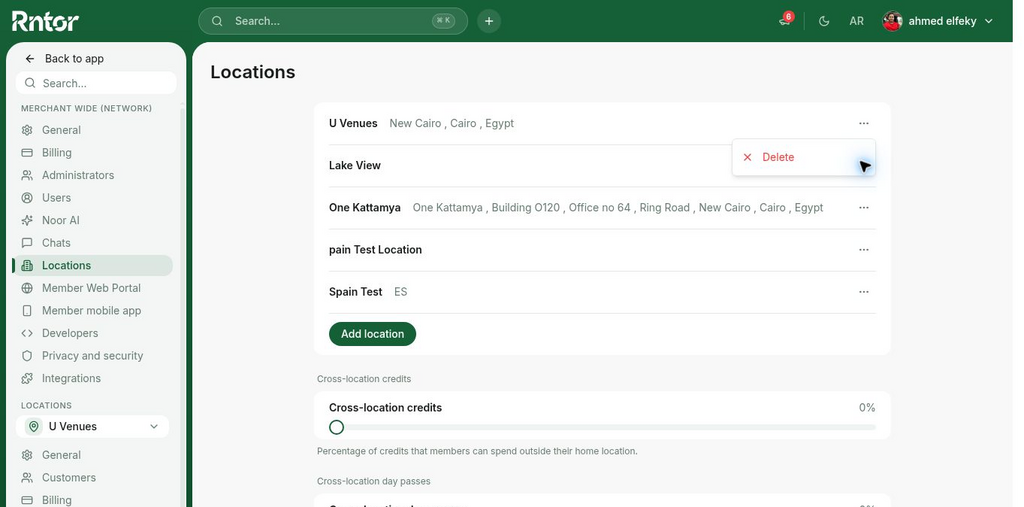Click ahmed elfeky profile avatar
Viewport: 1024px width, 507px height.
click(892, 21)
